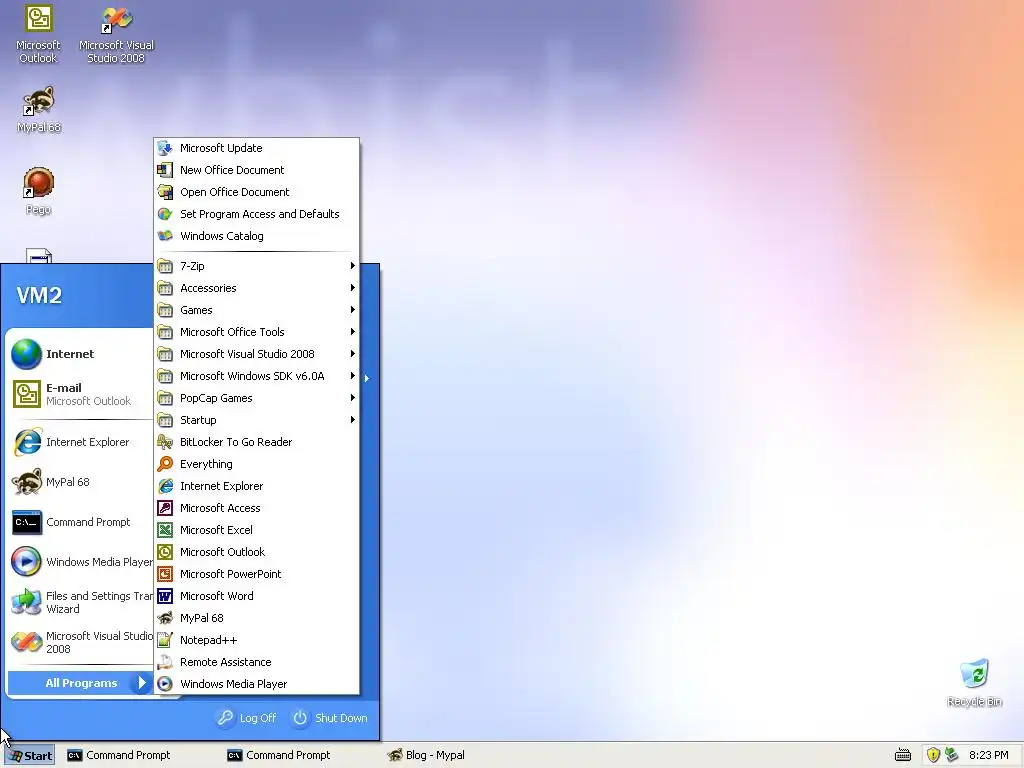Expand the PopCap Games folder
Viewport: 1024px width, 768px height.
(x=257, y=398)
